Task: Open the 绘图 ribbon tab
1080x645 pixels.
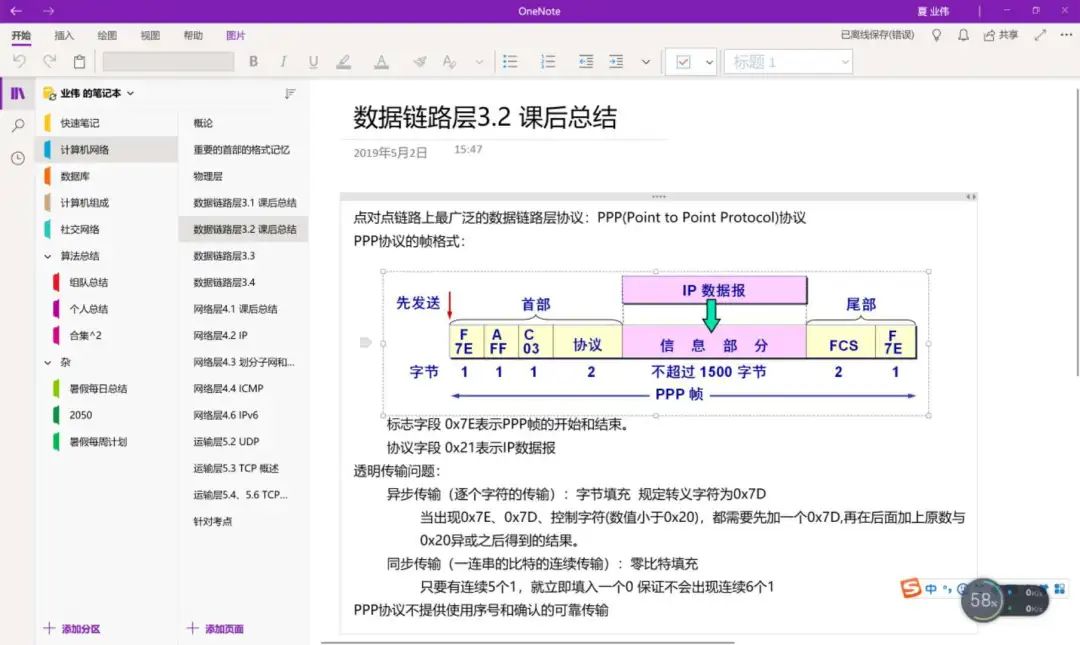Action: [x=107, y=35]
